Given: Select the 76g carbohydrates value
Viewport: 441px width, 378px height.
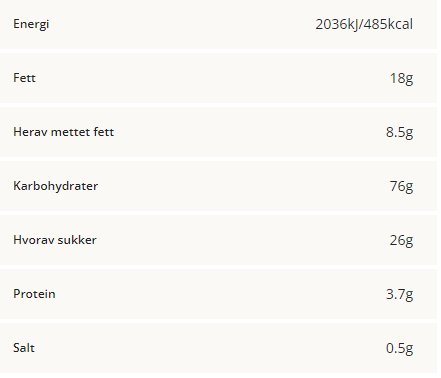Looking at the screenshot, I should (401, 186).
